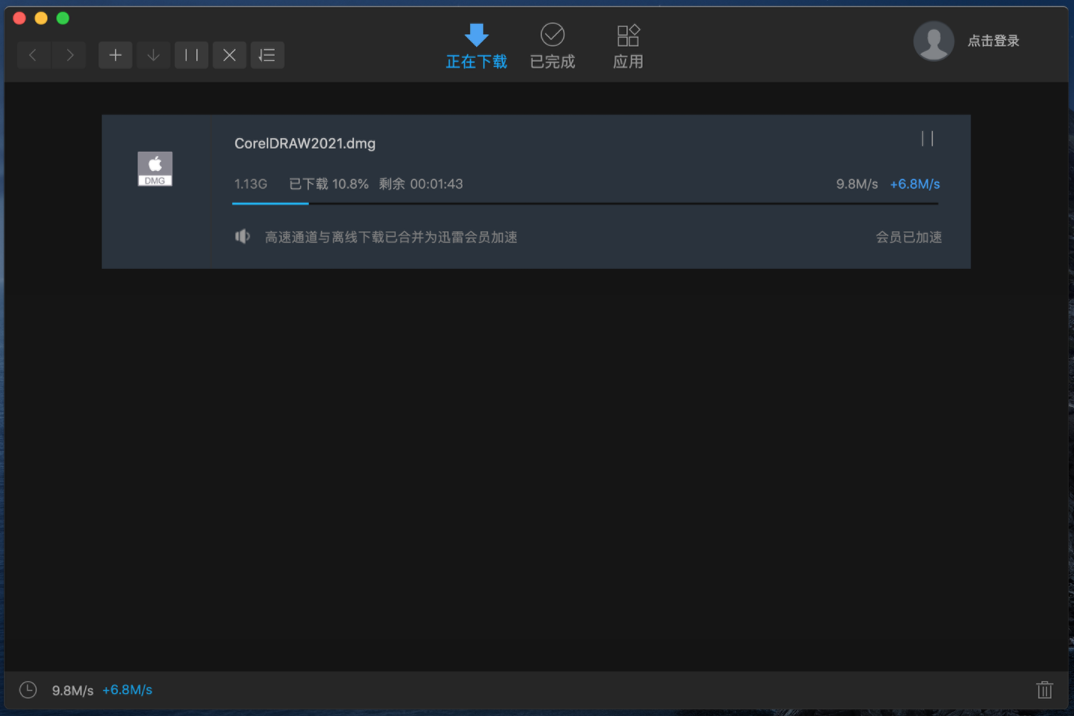
Task: Click the speaker announcement icon
Action: 242,236
